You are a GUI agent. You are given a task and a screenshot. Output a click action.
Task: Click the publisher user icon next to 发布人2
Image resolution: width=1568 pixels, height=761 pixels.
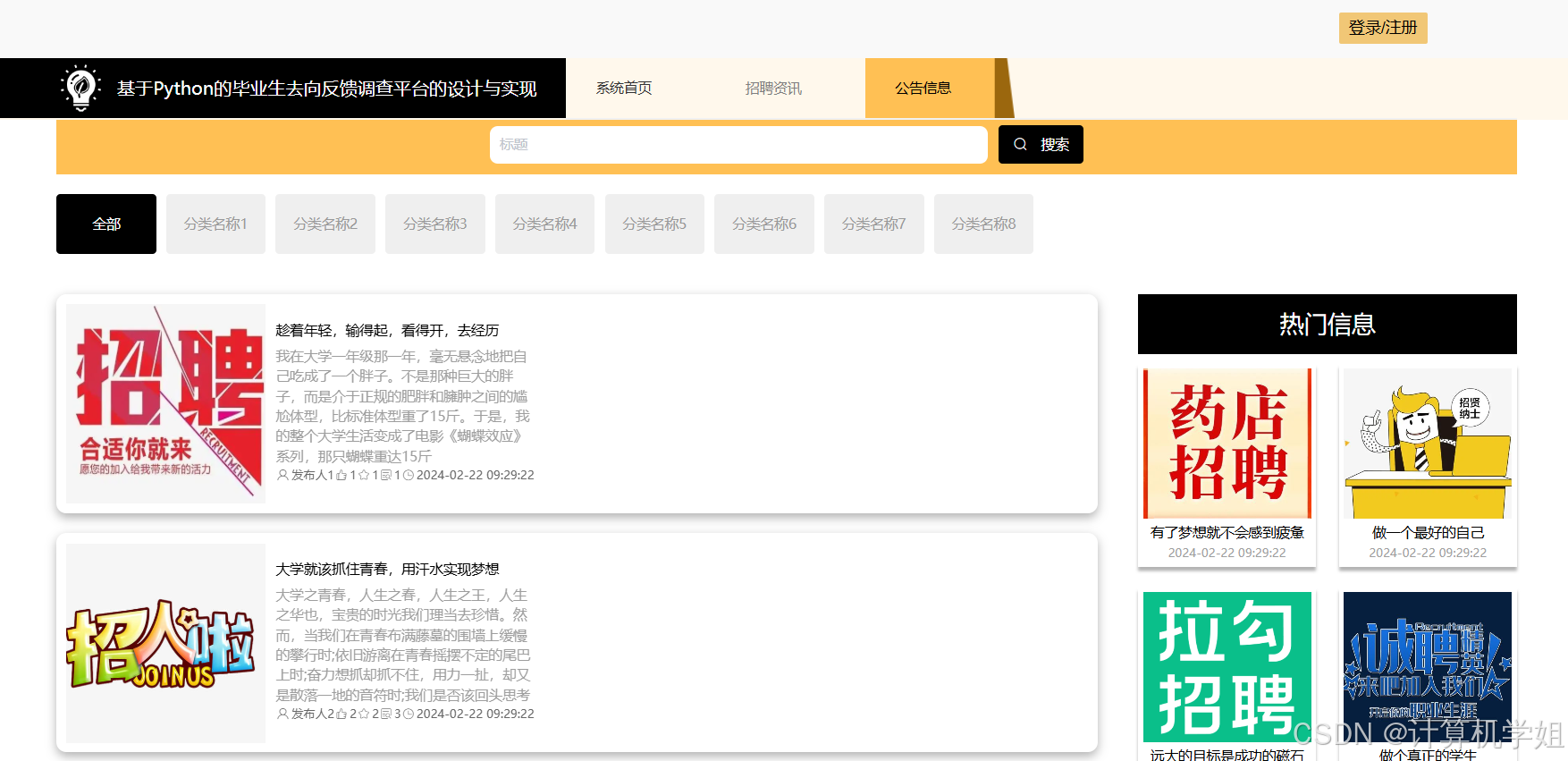[282, 714]
